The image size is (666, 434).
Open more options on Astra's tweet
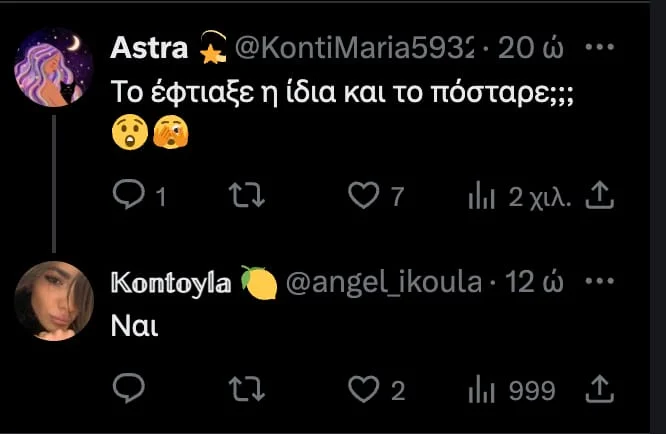pos(598,47)
